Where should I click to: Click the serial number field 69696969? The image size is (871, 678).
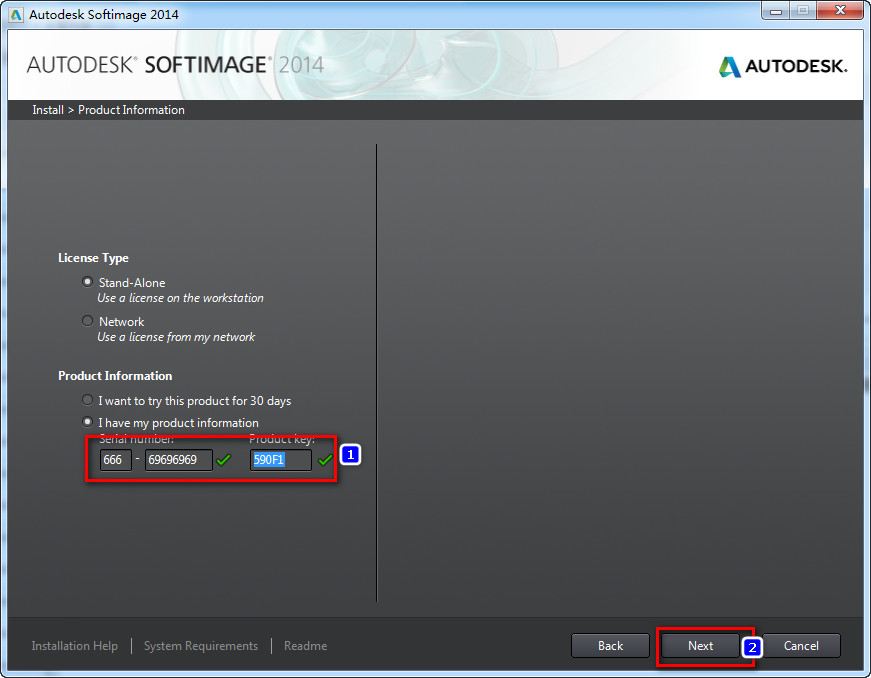178,460
